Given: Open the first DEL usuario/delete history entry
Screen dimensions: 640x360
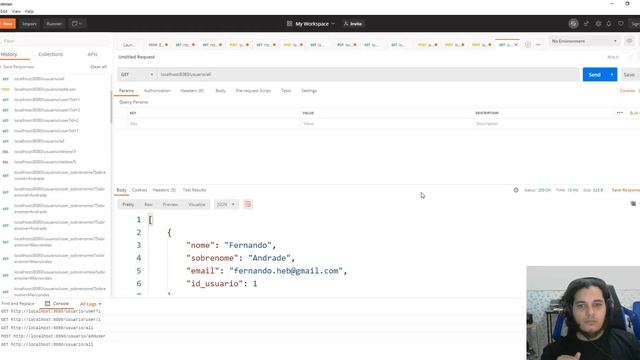Looking at the screenshot, I should (45, 151).
